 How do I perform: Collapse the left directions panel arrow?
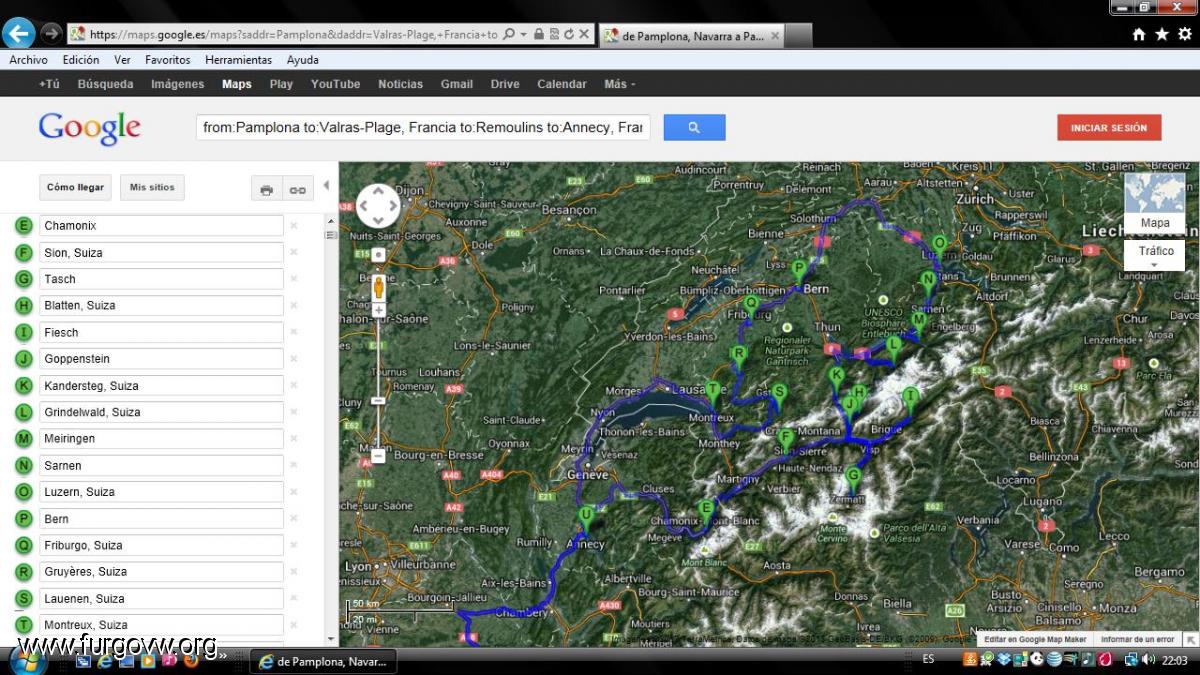(x=326, y=185)
